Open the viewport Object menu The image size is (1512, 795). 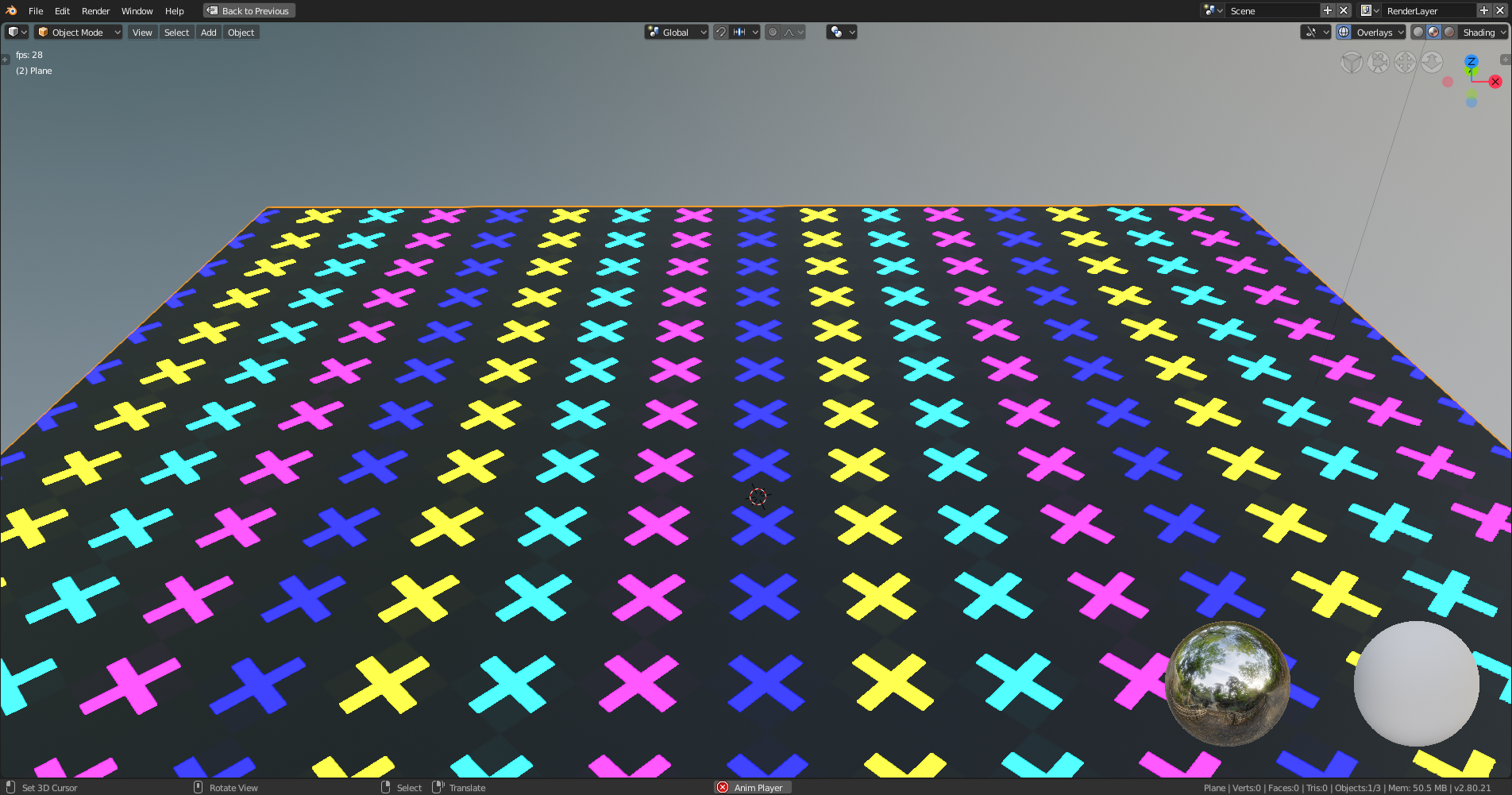(241, 33)
